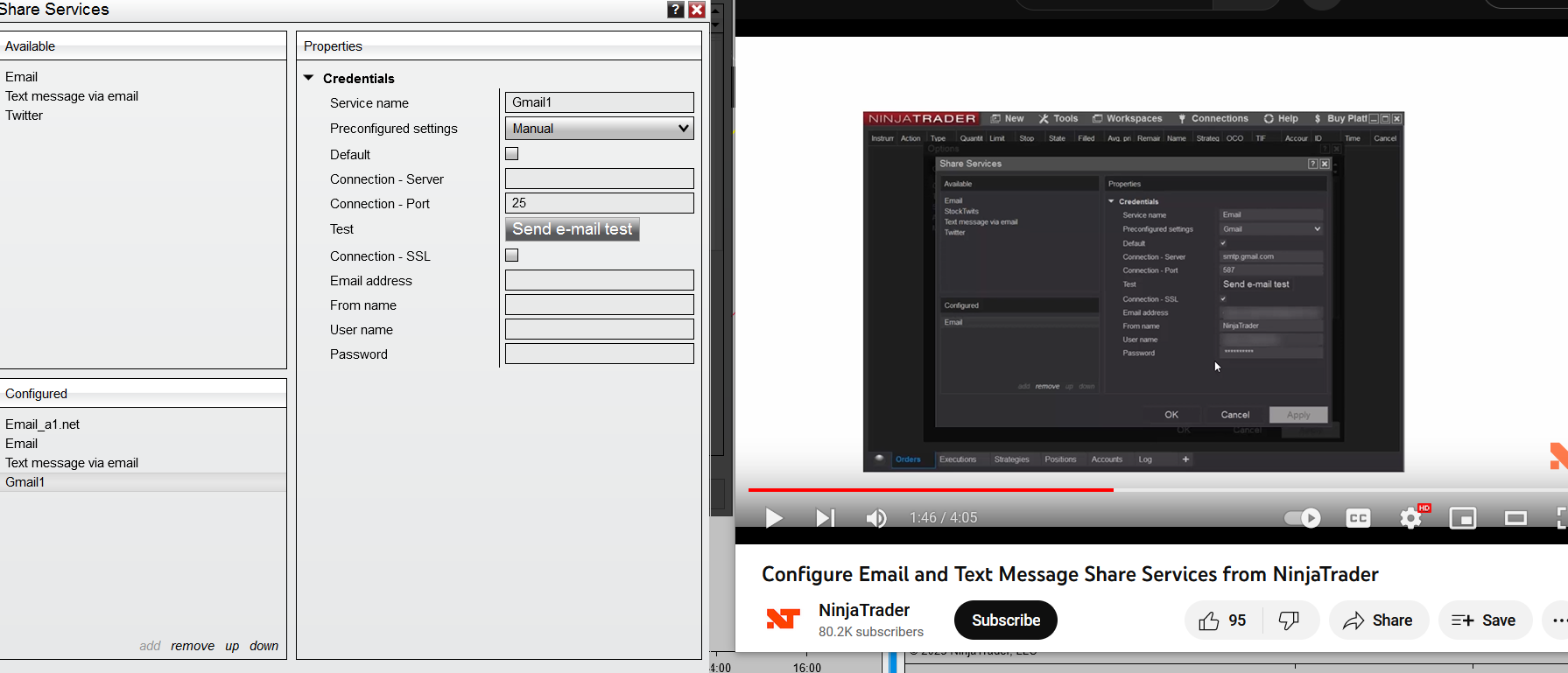Edit the Service name field

[x=600, y=102]
